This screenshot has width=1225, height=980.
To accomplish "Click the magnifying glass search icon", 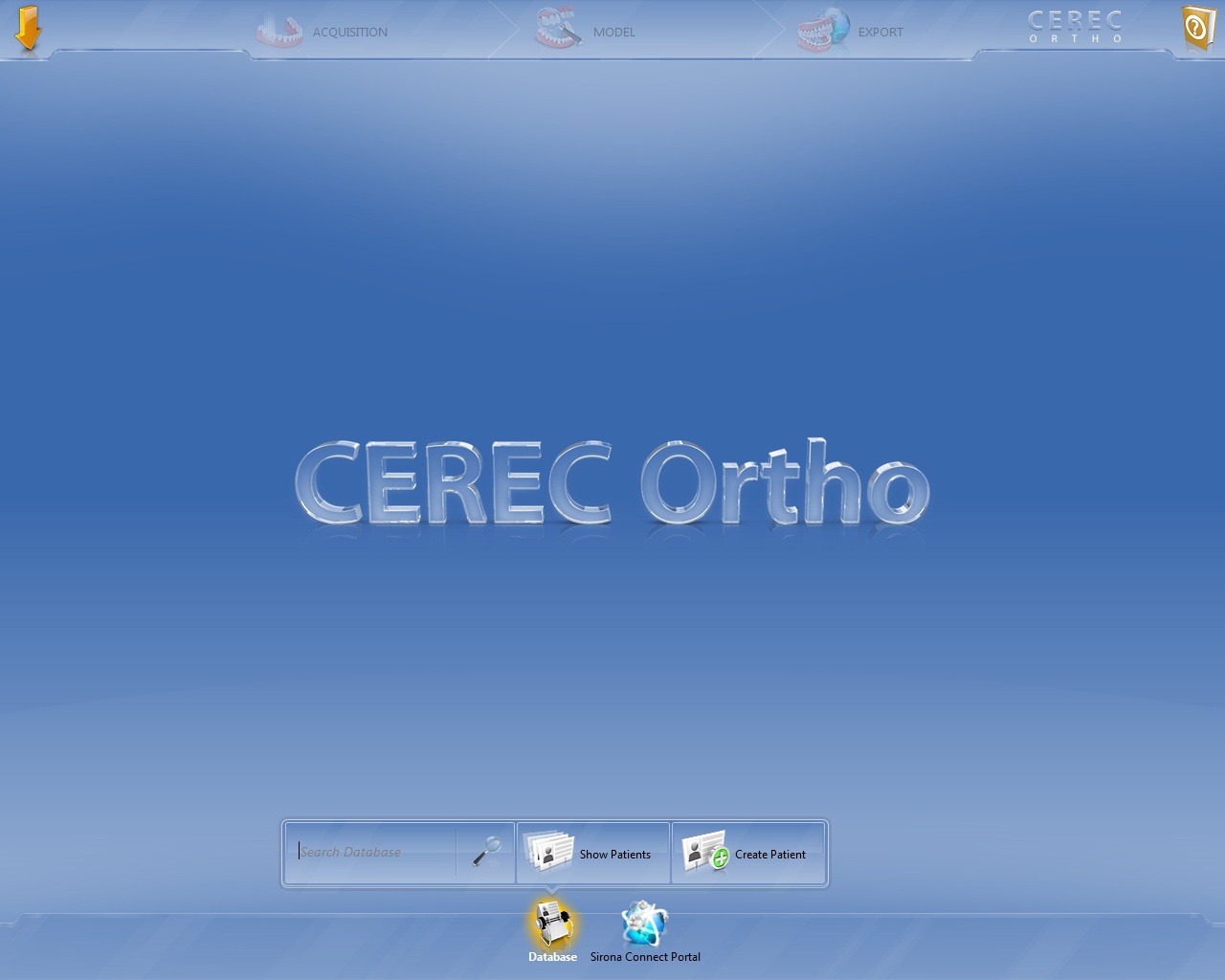I will (x=486, y=851).
